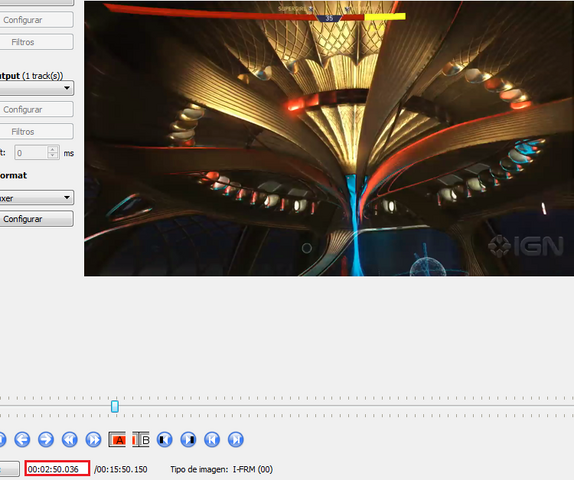Click the '(1 track(s))' audio output label
Viewport: 574px width, 480px height.
click(x=42, y=76)
